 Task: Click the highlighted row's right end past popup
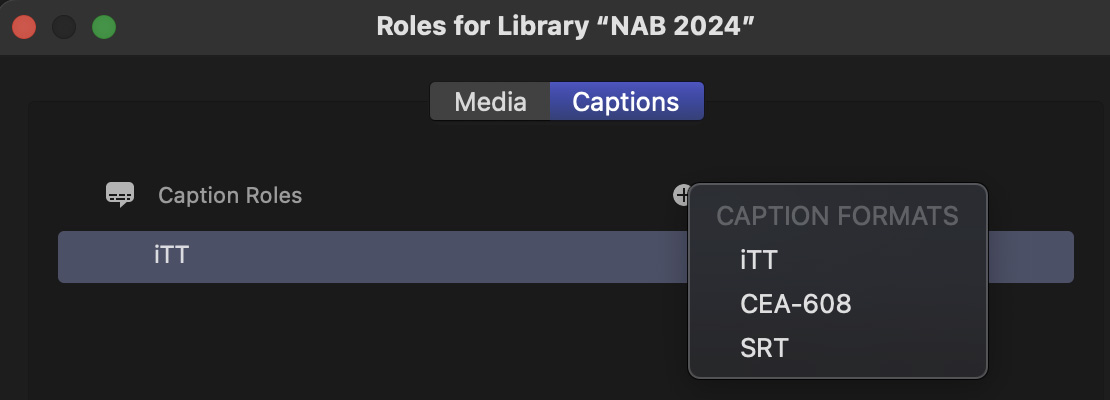1030,257
